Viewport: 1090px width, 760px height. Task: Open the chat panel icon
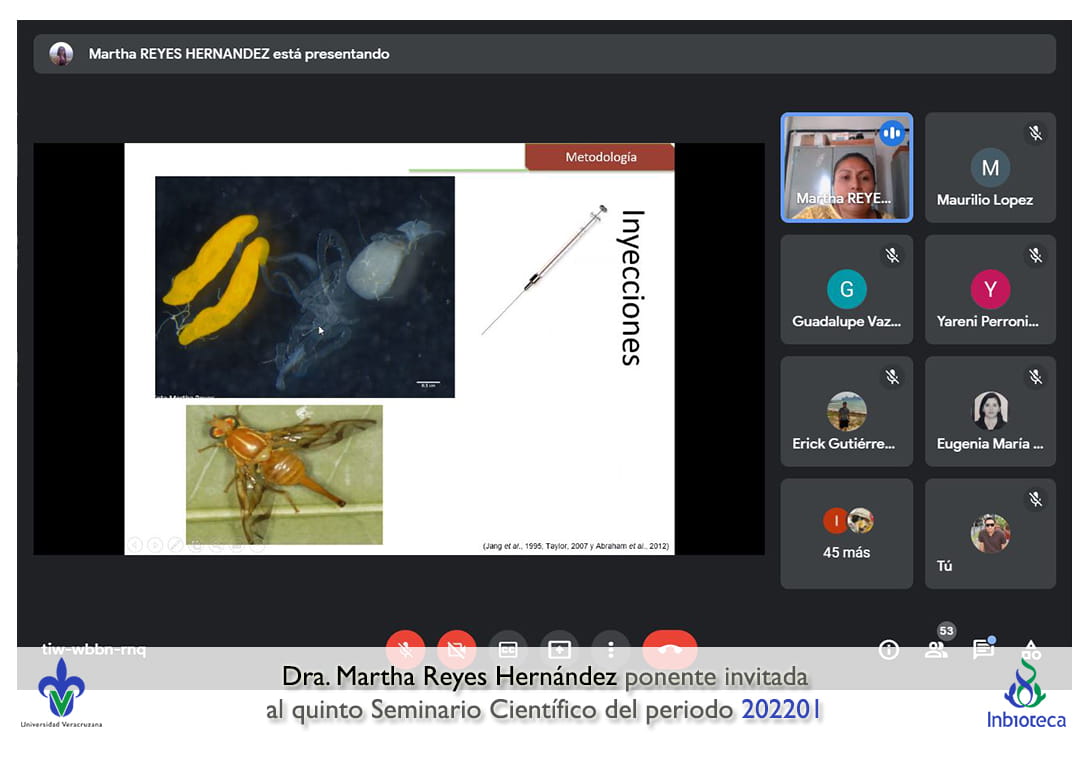click(983, 650)
